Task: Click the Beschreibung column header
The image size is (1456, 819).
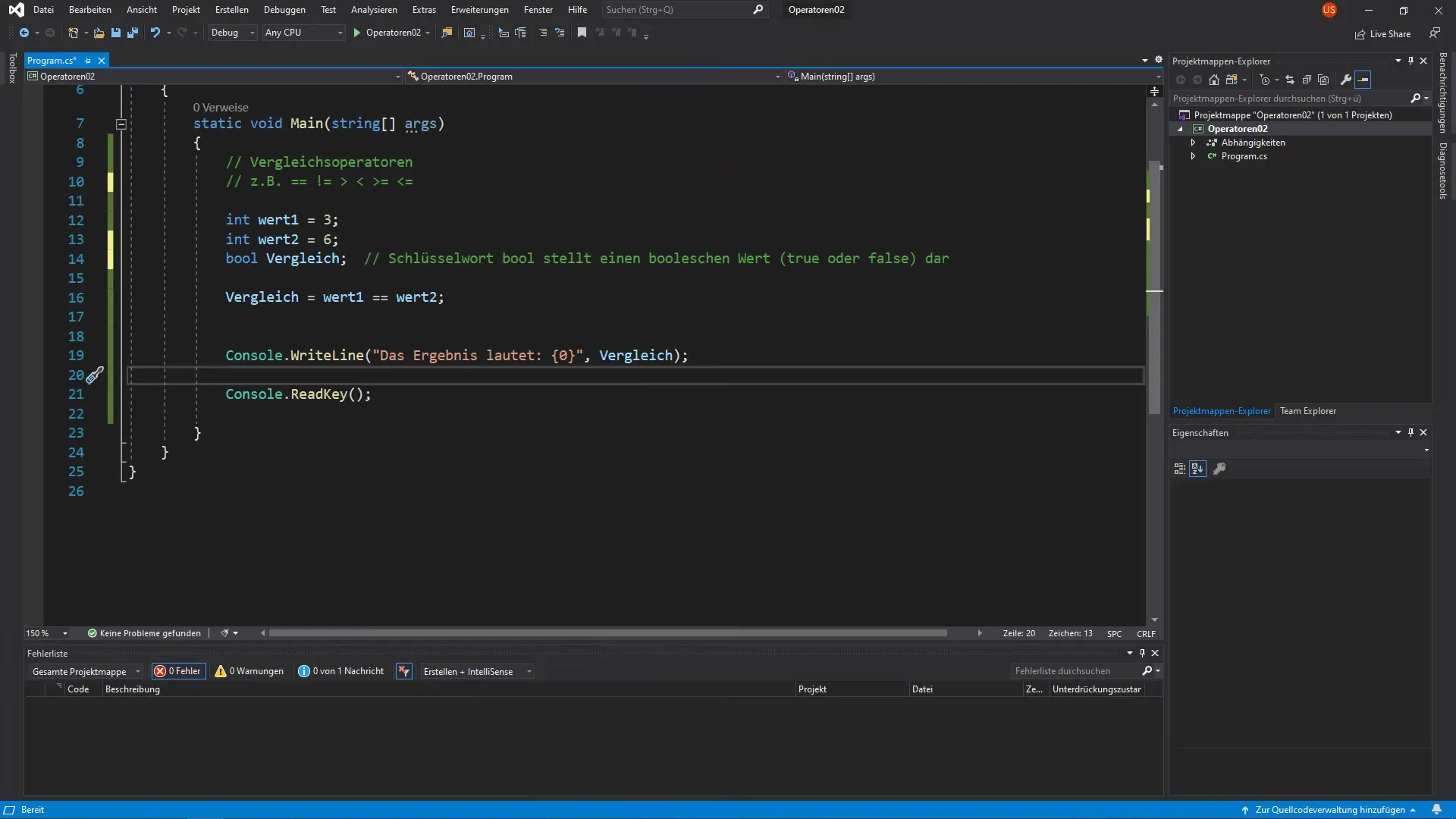Action: point(133,689)
